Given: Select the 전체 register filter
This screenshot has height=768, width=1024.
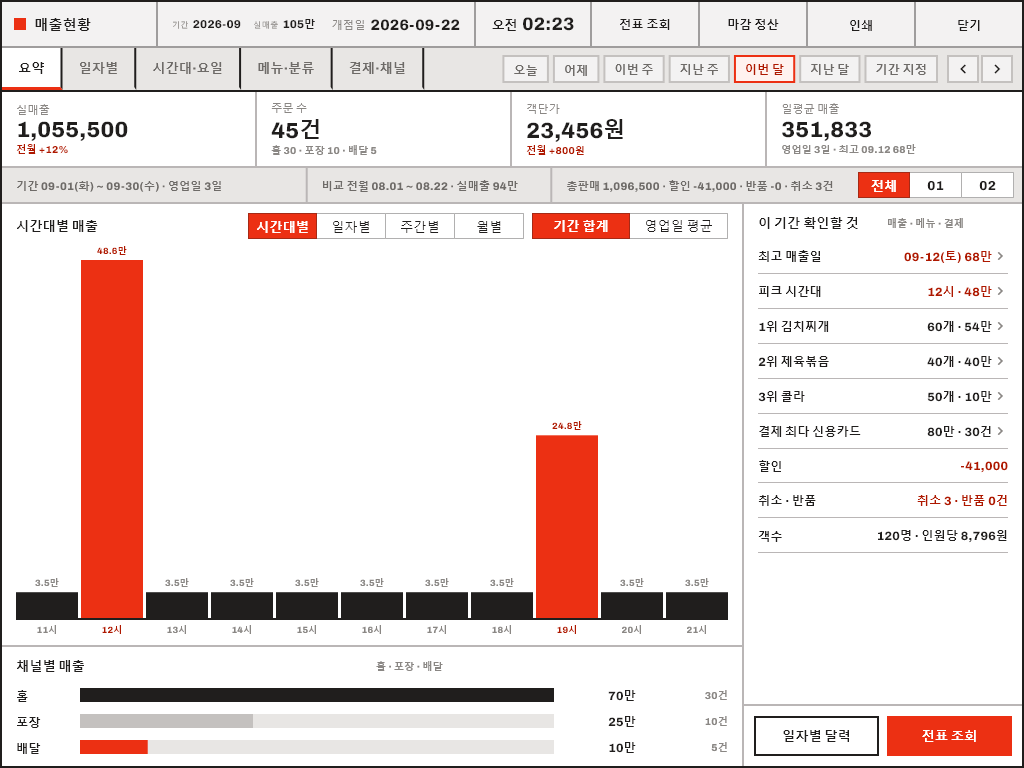Looking at the screenshot, I should pyautogui.click(x=884, y=185).
